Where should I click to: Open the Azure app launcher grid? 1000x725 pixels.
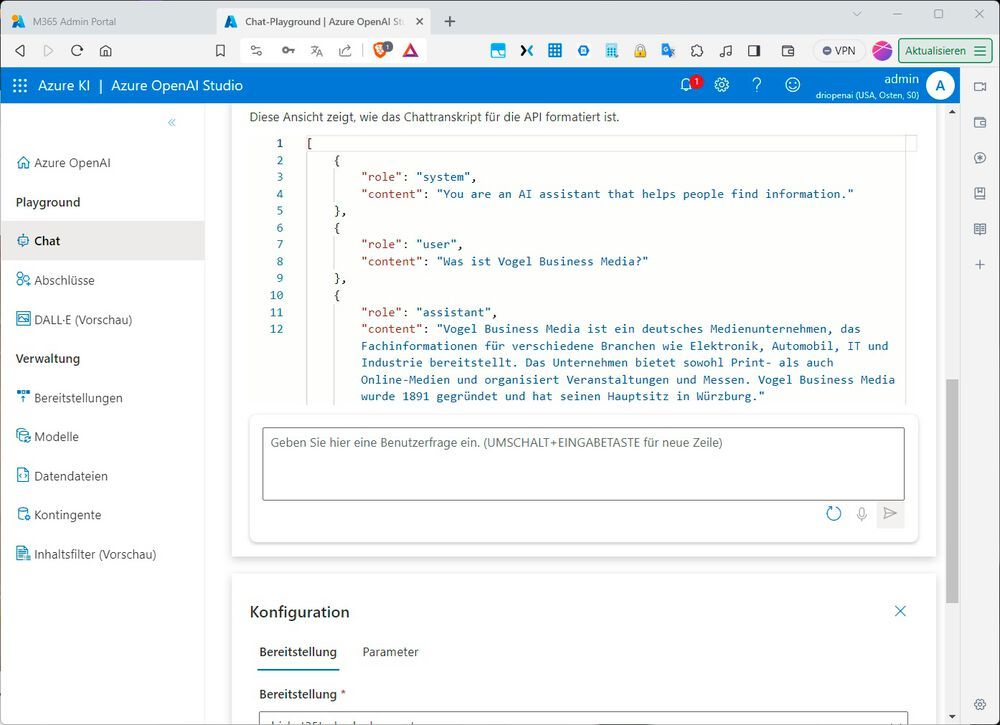[x=20, y=85]
